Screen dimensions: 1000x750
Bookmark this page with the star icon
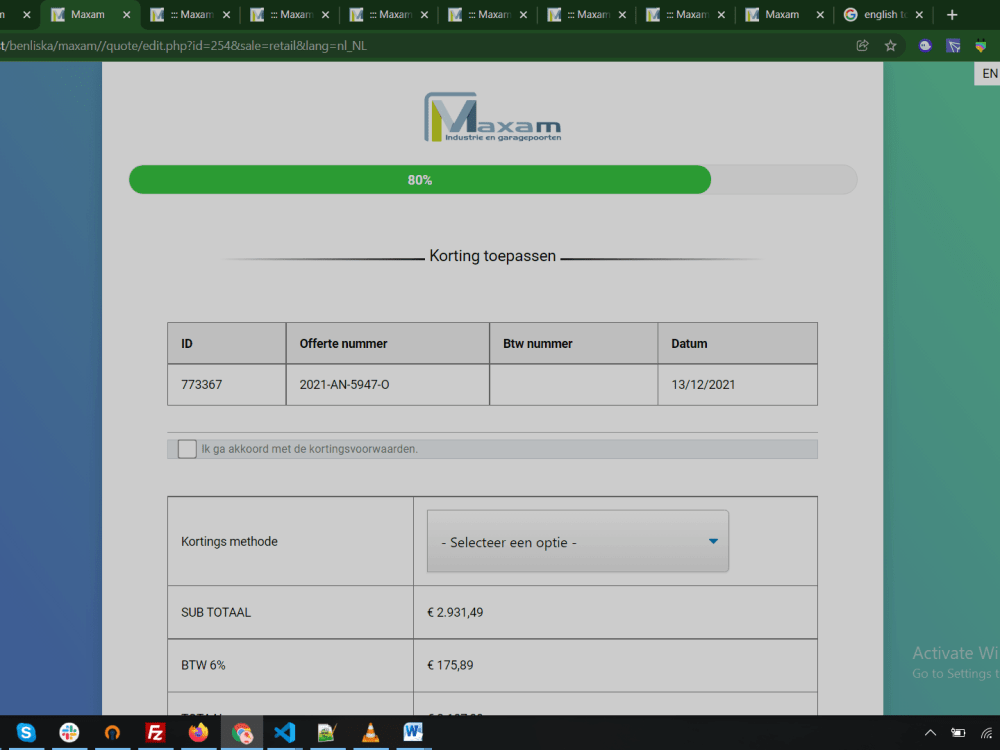pyautogui.click(x=890, y=45)
